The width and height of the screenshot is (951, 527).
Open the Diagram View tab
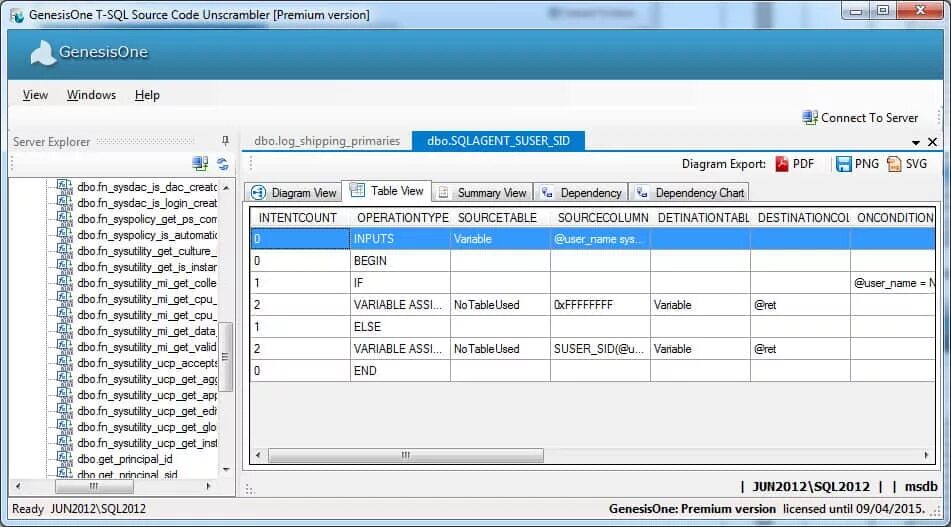(x=294, y=192)
